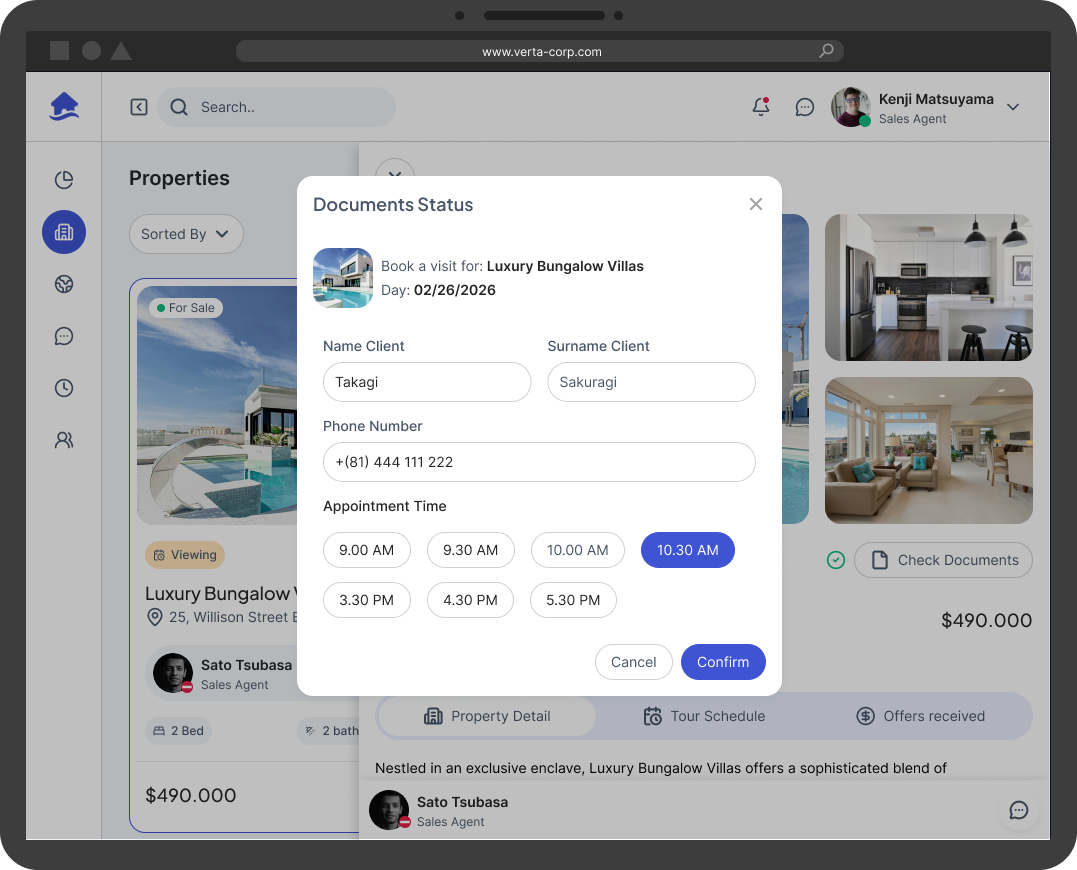Click the Luxury Bungalow card title
Image resolution: width=1077 pixels, height=870 pixels.
tap(220, 593)
